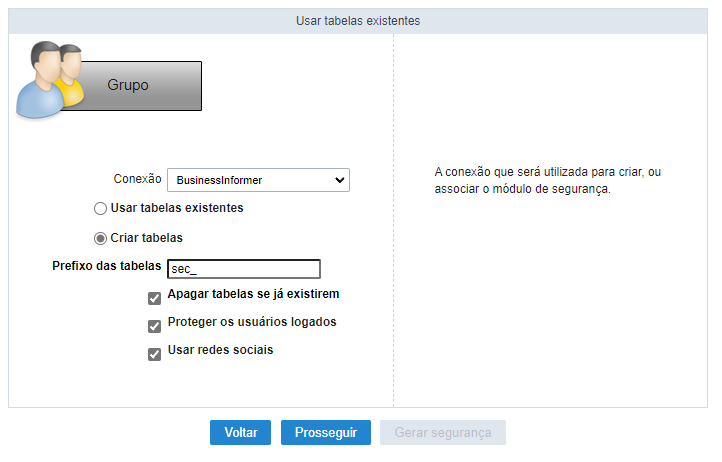Select the Criar tabelas radio button
The image size is (722, 462).
click(100, 239)
